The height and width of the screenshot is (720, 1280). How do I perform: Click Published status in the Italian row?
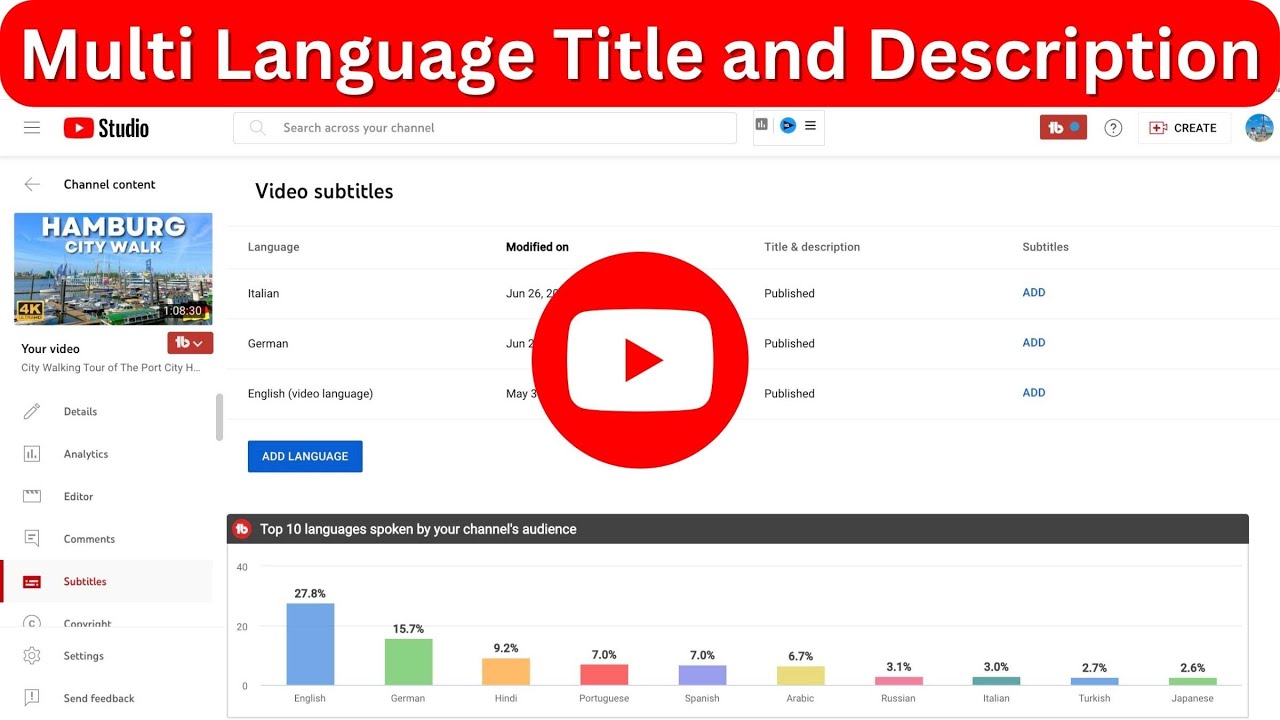pyautogui.click(x=789, y=293)
